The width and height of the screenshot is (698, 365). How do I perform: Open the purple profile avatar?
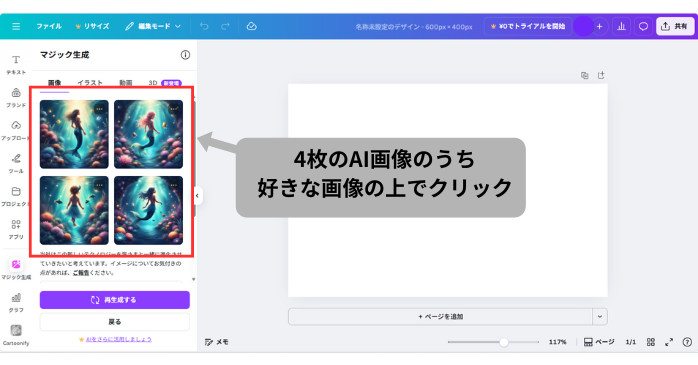(x=583, y=26)
